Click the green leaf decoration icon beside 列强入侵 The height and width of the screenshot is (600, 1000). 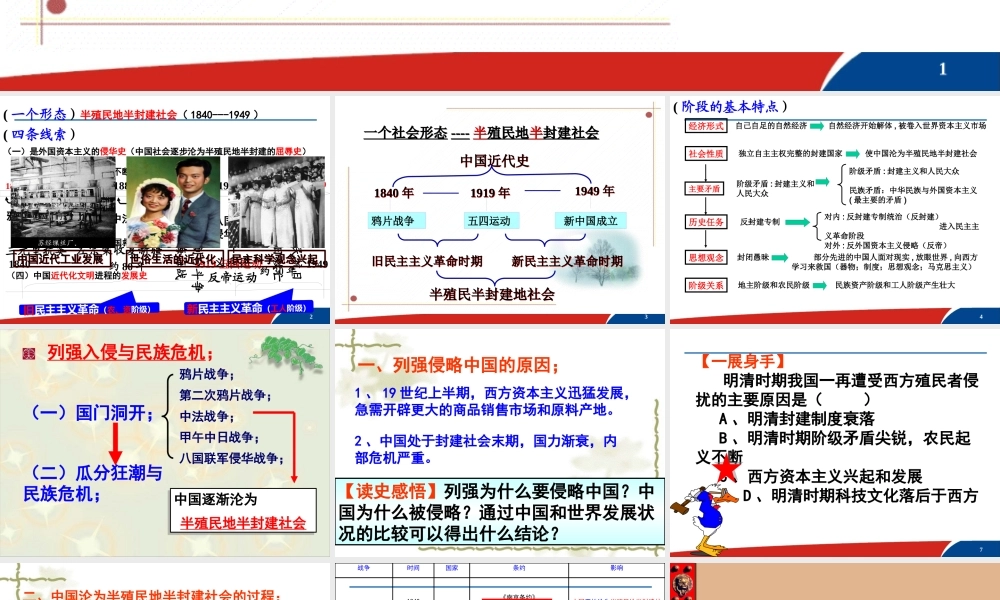(x=284, y=356)
